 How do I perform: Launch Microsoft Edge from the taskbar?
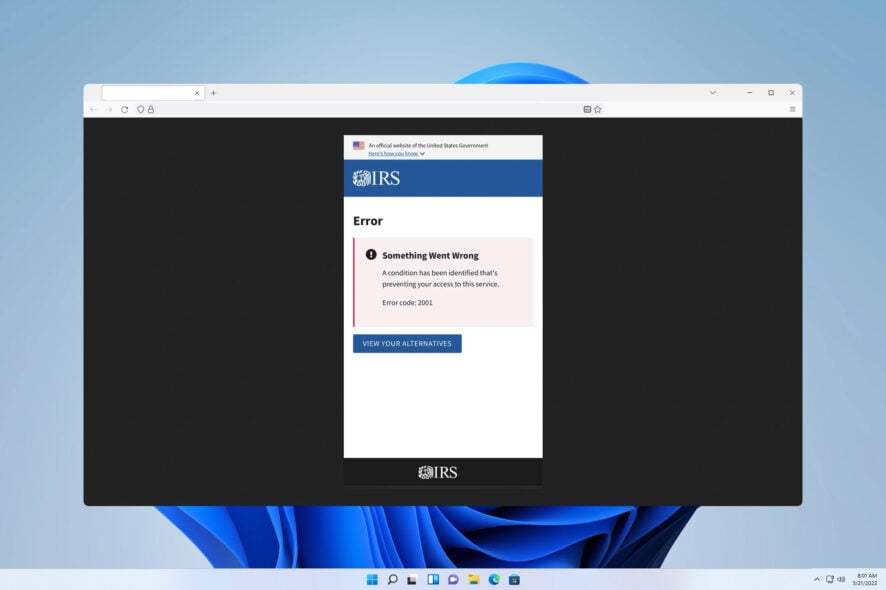tap(494, 579)
